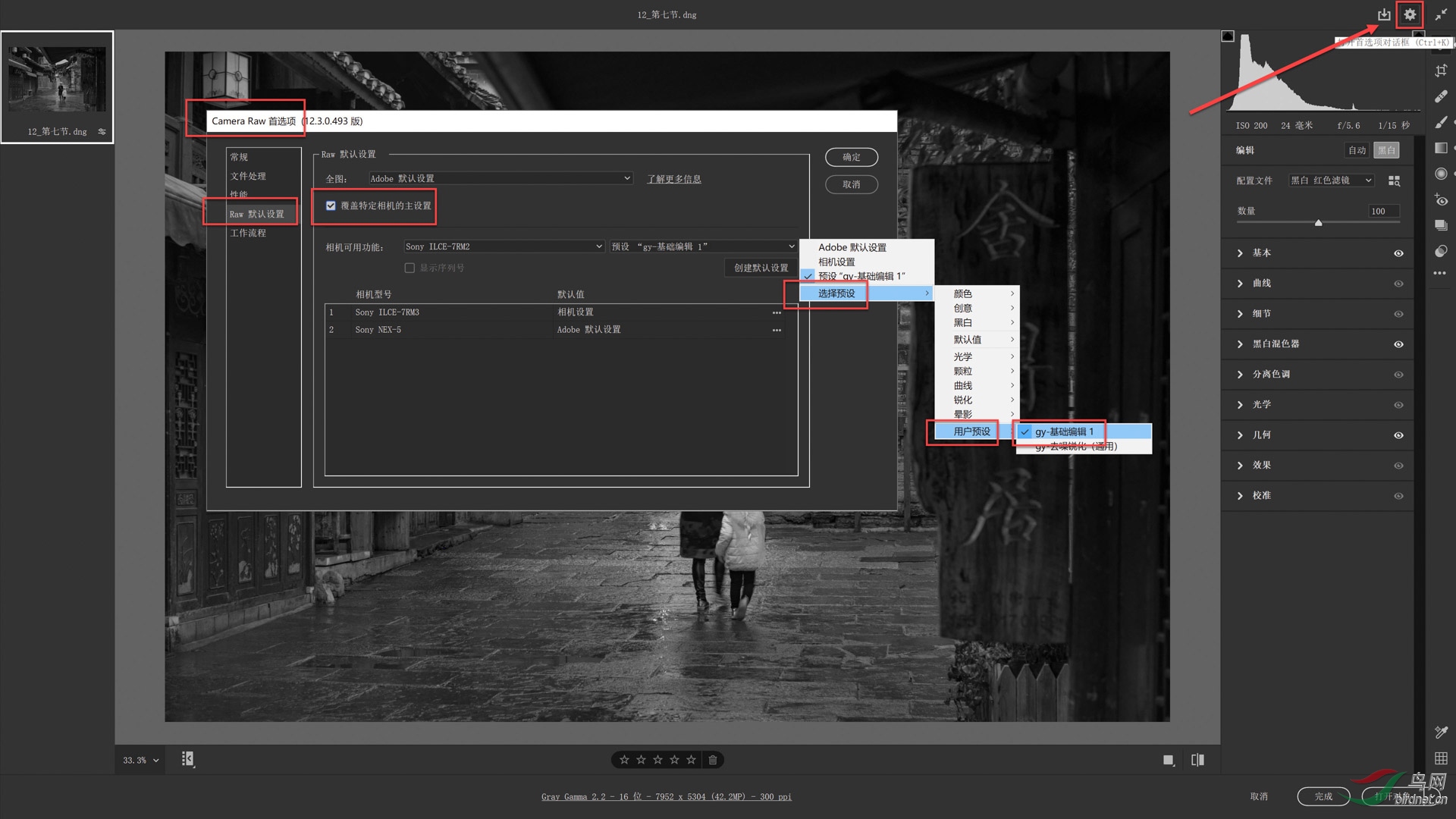Click the 数量 amount slider
This screenshot has width=1456, height=819.
1318,223
